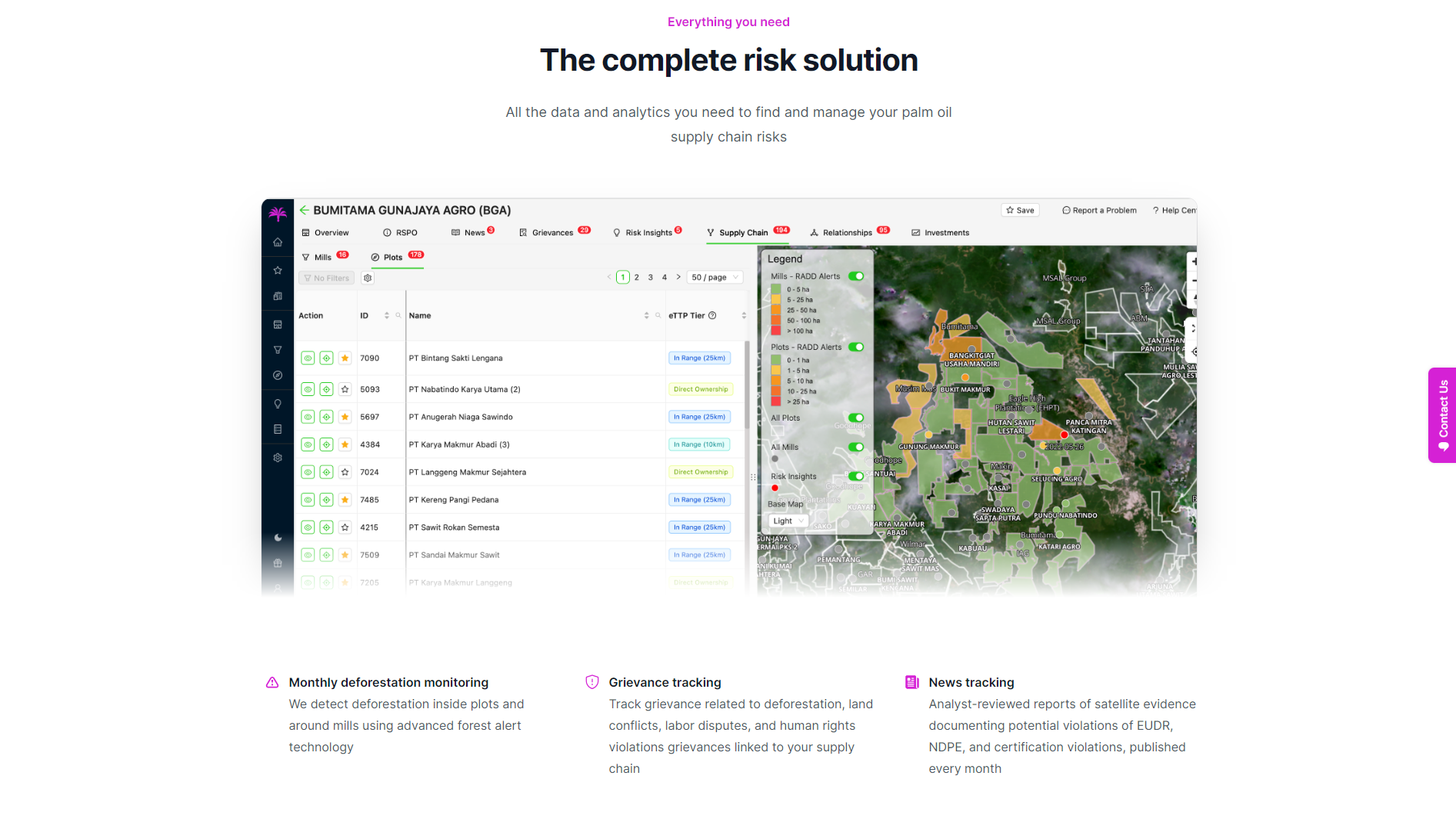Click the help icon beside eTTP Tier
The height and width of the screenshot is (829, 1456).
(x=712, y=315)
